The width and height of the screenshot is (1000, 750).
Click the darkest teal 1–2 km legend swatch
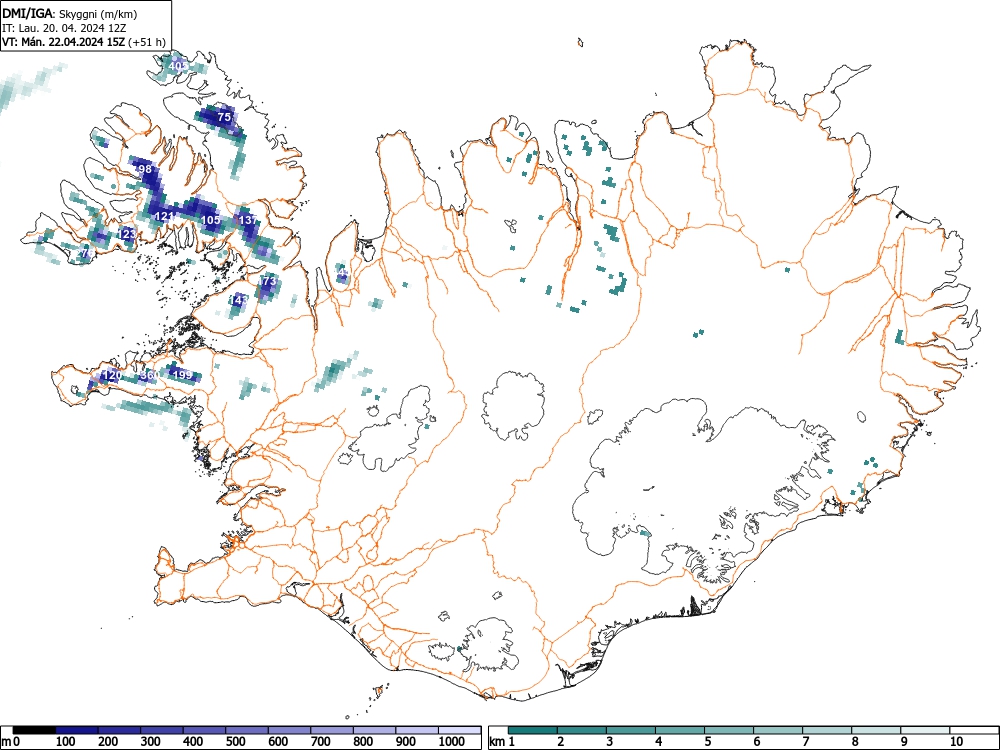coord(533,730)
